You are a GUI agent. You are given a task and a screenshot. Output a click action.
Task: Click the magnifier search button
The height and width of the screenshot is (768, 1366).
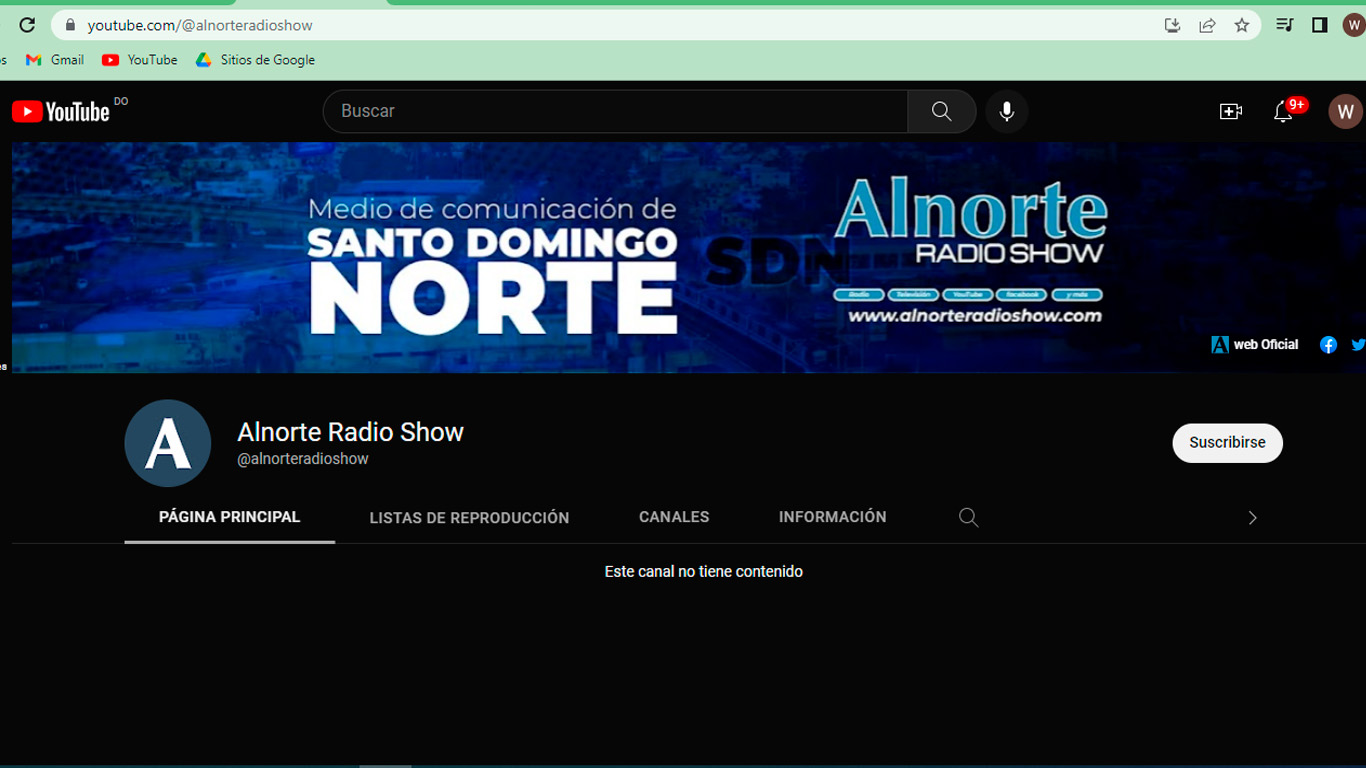(942, 111)
